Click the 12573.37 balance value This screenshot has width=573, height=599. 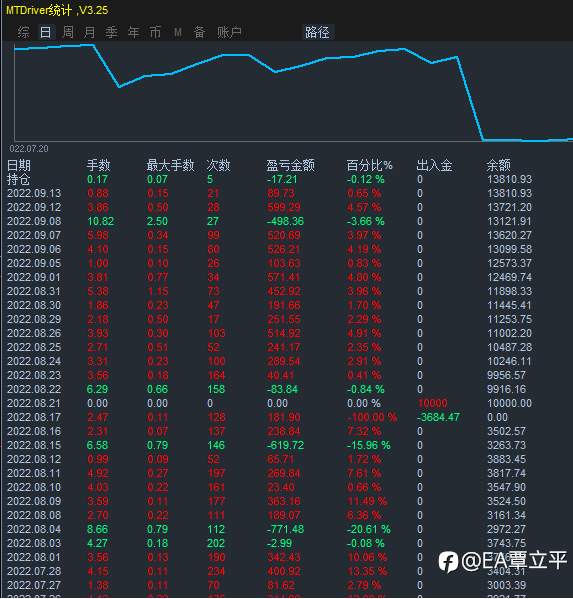tap(510, 264)
